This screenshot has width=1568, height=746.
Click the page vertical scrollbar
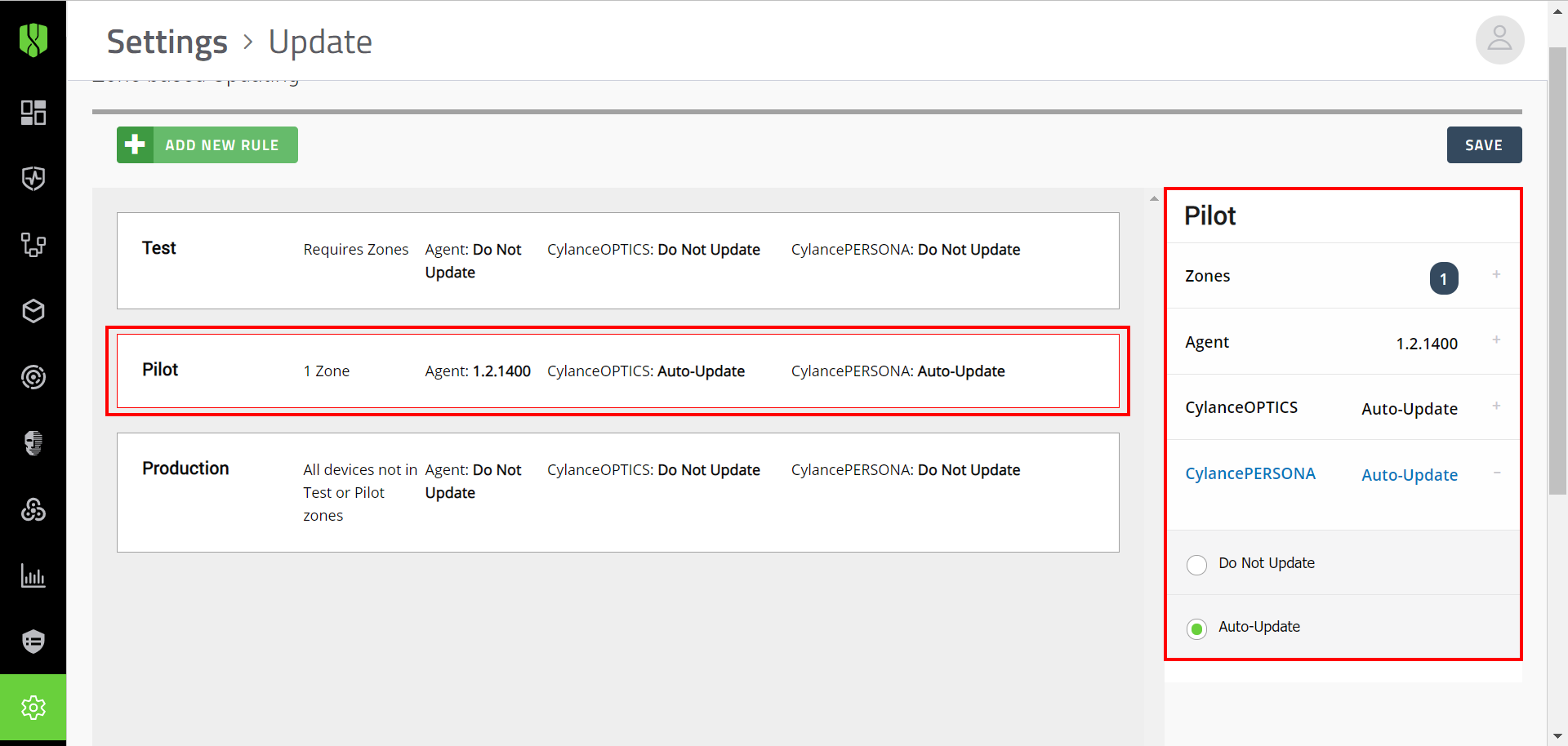[x=1557, y=271]
